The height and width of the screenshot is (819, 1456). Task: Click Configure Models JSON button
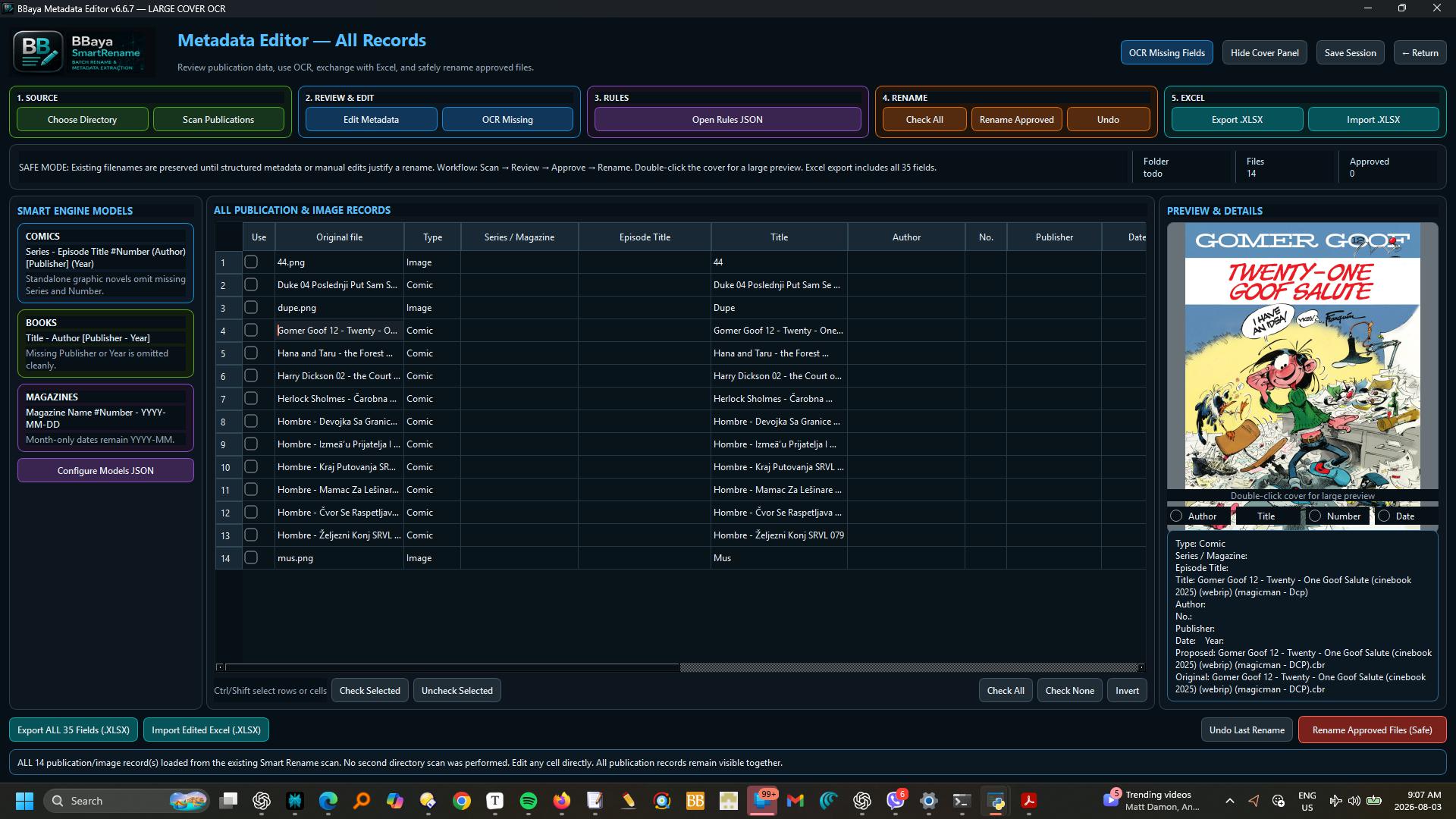(105, 470)
